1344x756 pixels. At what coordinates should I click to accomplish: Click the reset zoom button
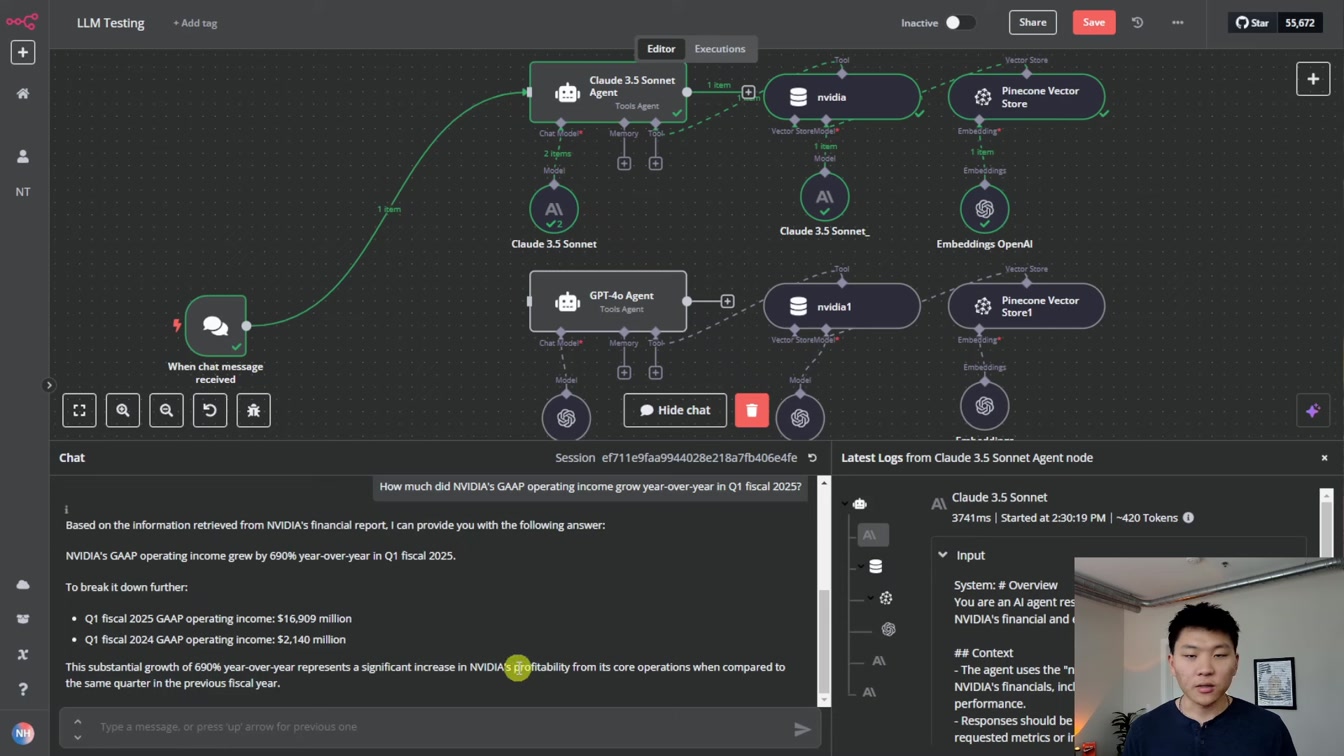click(210, 410)
